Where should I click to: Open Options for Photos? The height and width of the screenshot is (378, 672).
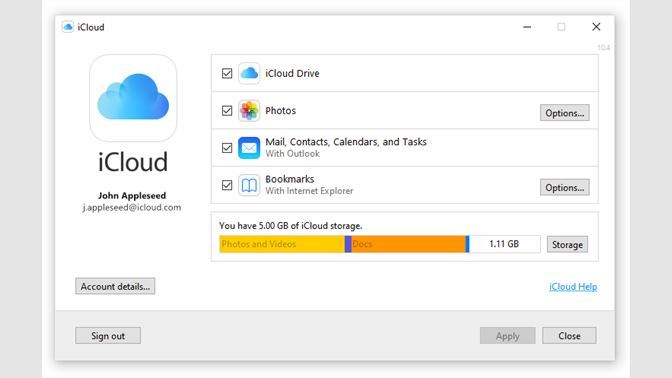pyautogui.click(x=564, y=113)
